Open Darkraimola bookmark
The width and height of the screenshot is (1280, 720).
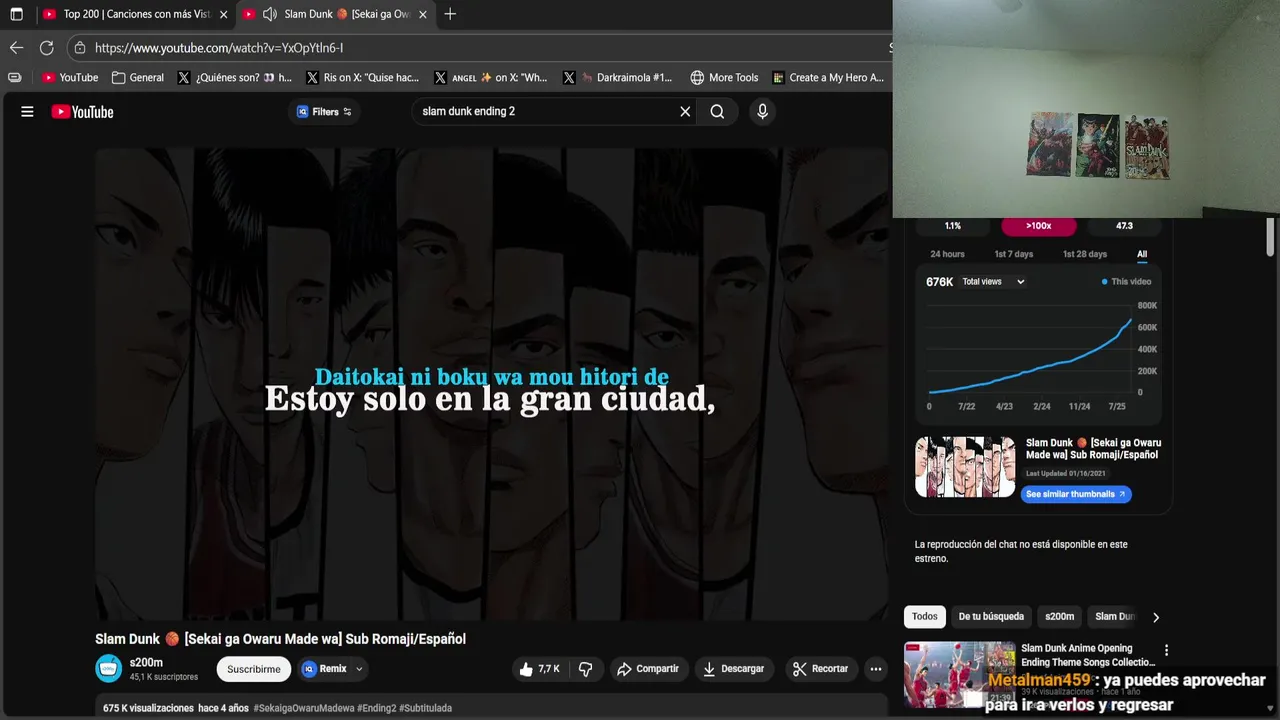tap(617, 77)
